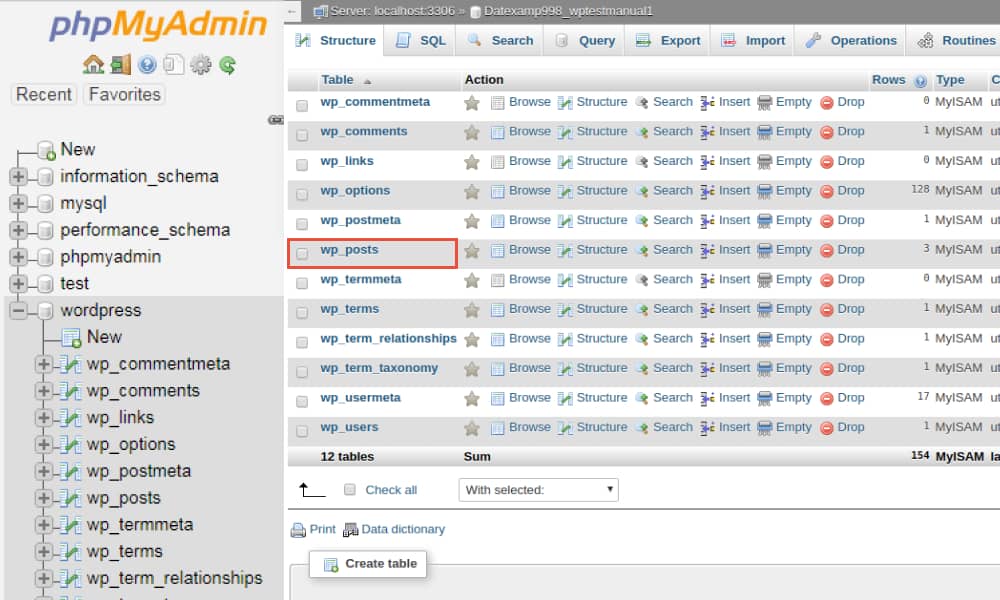Image resolution: width=1000 pixels, height=600 pixels.
Task: Click the log out door icon
Action: click(121, 64)
